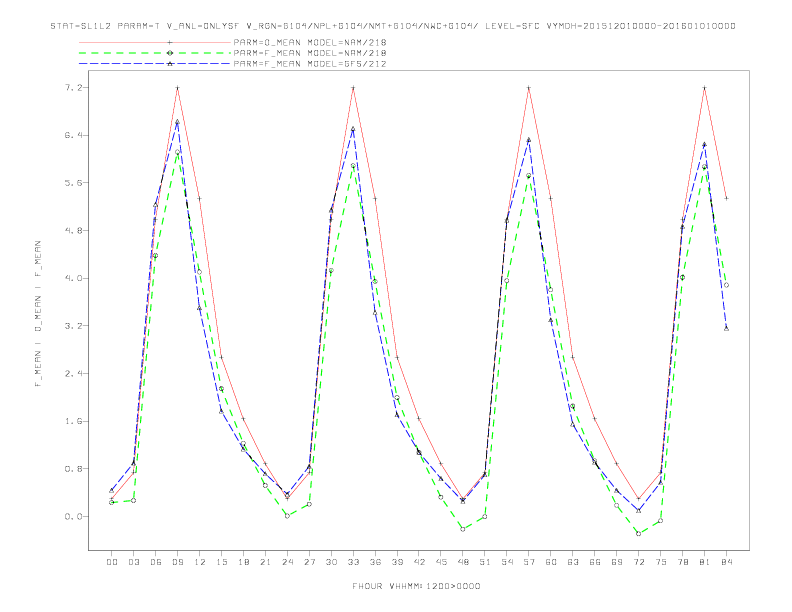
Task: Click the x-axis tick label 12
Action: coord(200,562)
